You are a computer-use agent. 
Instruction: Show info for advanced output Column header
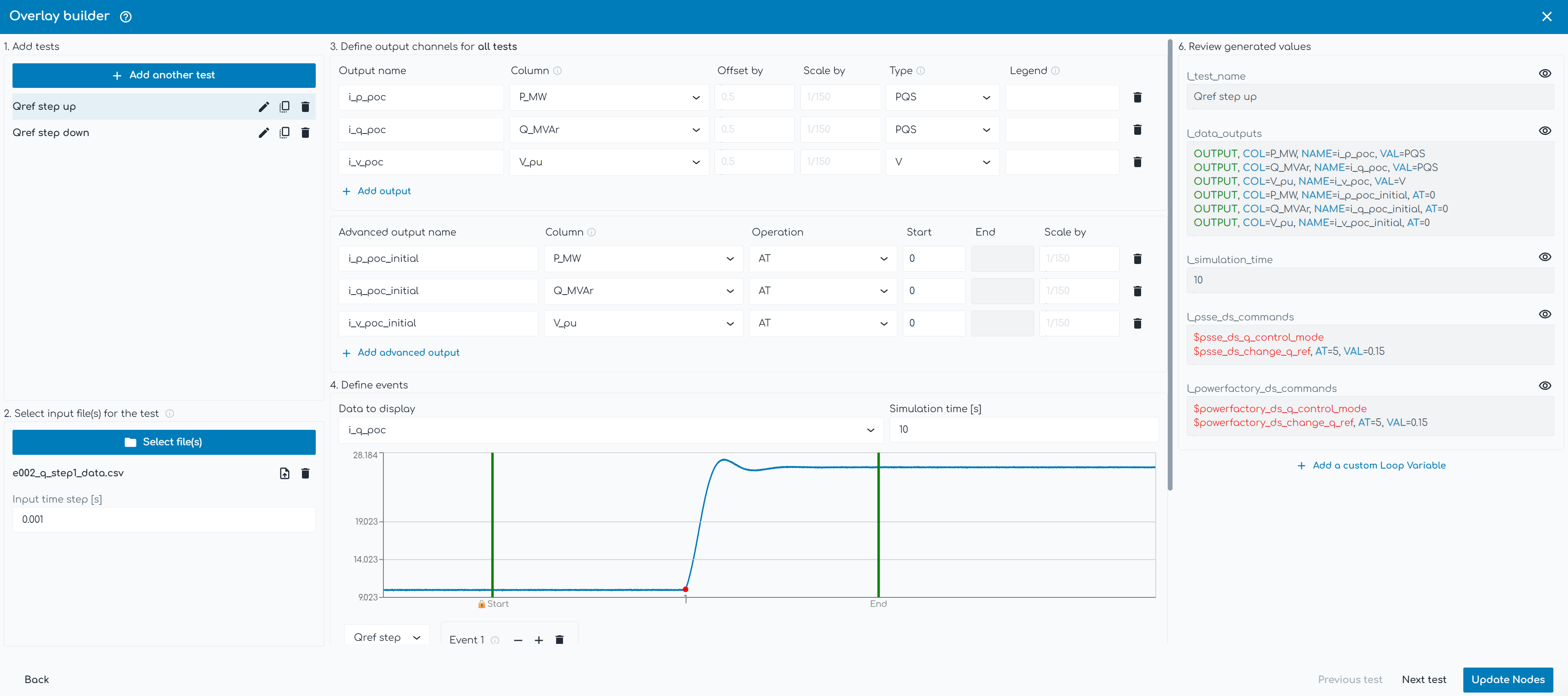click(591, 233)
